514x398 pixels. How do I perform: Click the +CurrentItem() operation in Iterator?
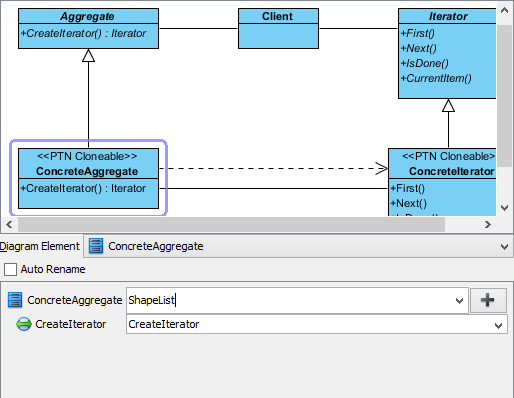(436, 78)
